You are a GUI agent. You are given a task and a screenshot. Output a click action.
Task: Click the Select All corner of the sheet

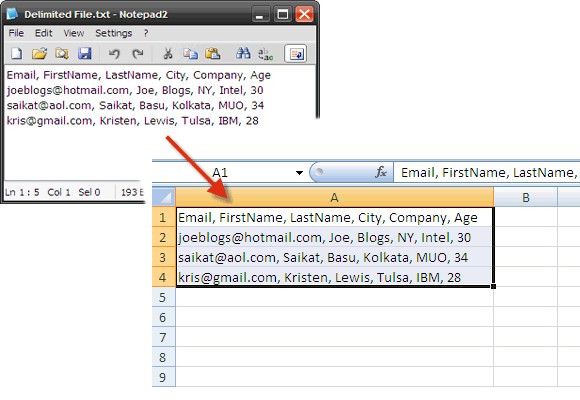point(164,197)
